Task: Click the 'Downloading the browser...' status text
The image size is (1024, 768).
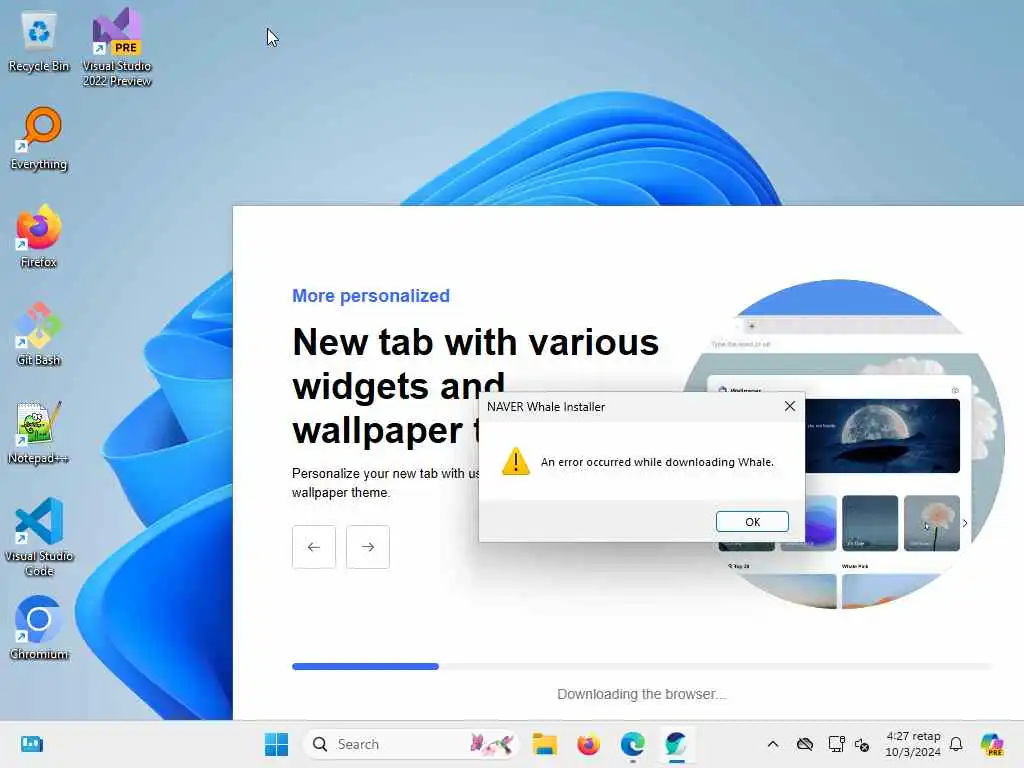Action: (x=641, y=694)
